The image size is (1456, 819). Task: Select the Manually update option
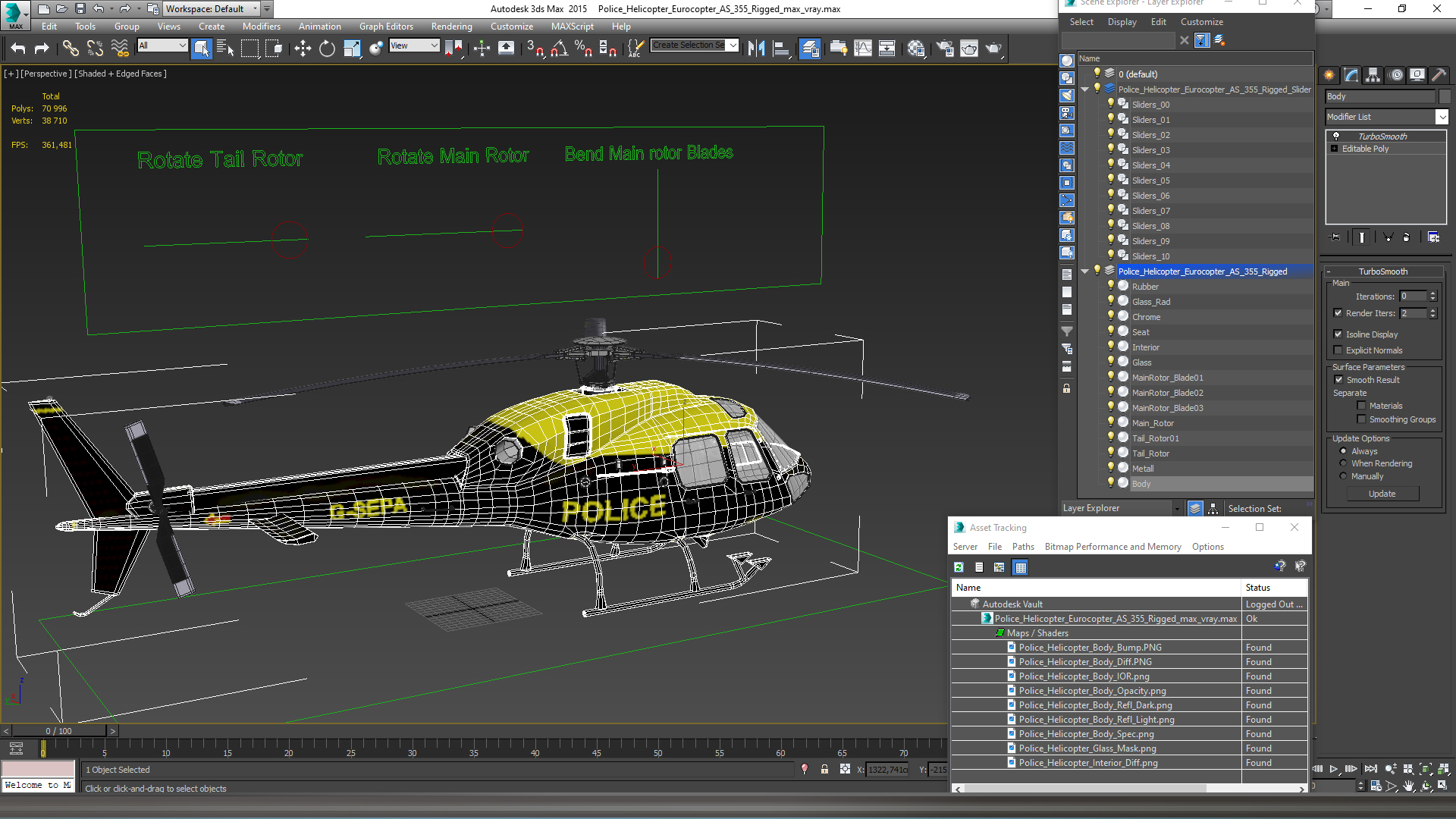(1344, 476)
